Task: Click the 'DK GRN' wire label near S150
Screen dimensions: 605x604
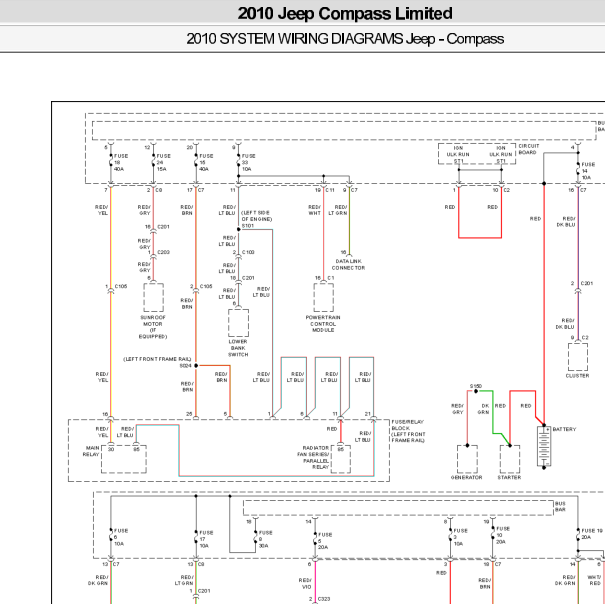Action: pyautogui.click(x=484, y=409)
